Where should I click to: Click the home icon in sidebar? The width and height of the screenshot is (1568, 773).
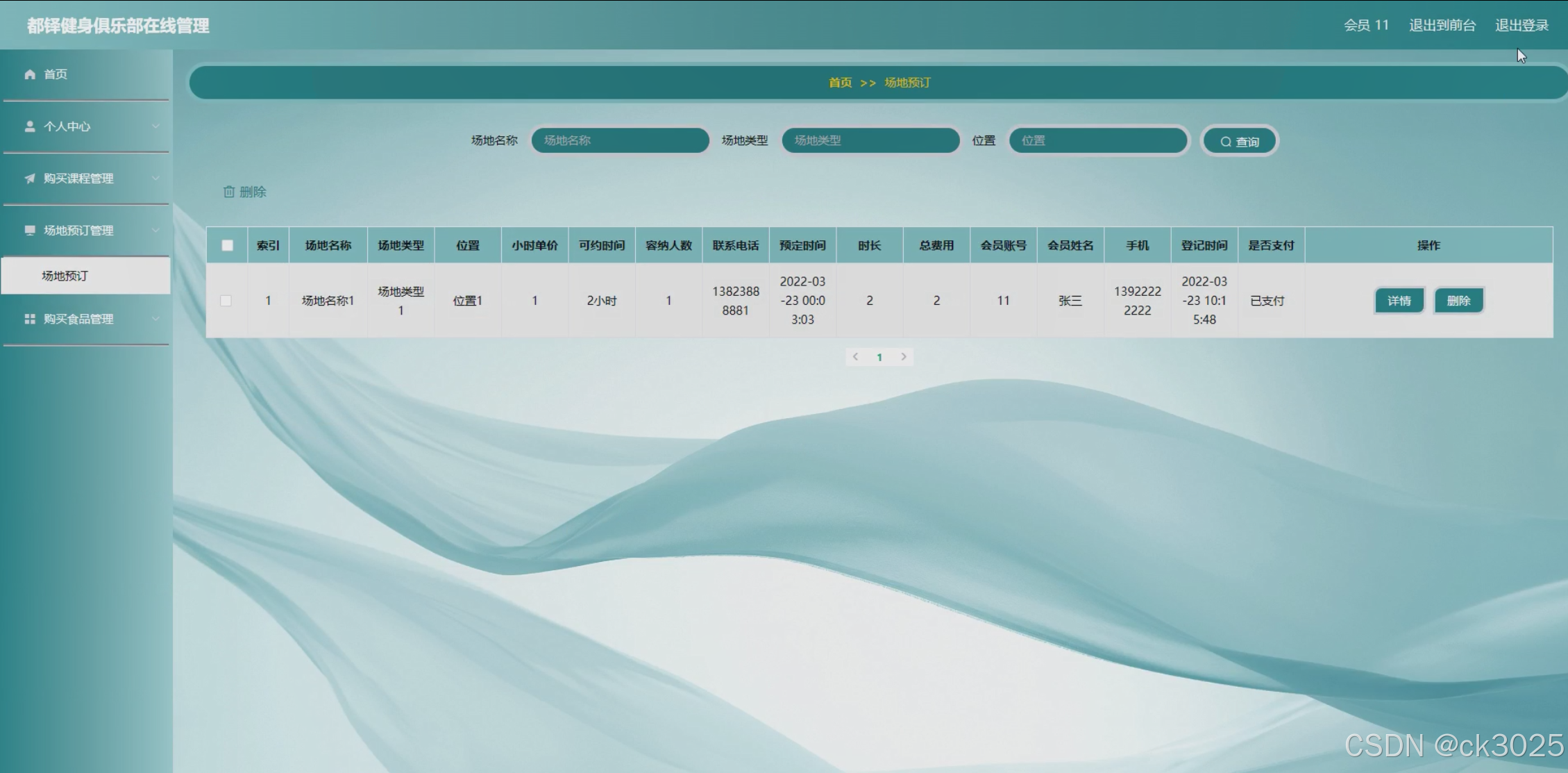pos(30,74)
